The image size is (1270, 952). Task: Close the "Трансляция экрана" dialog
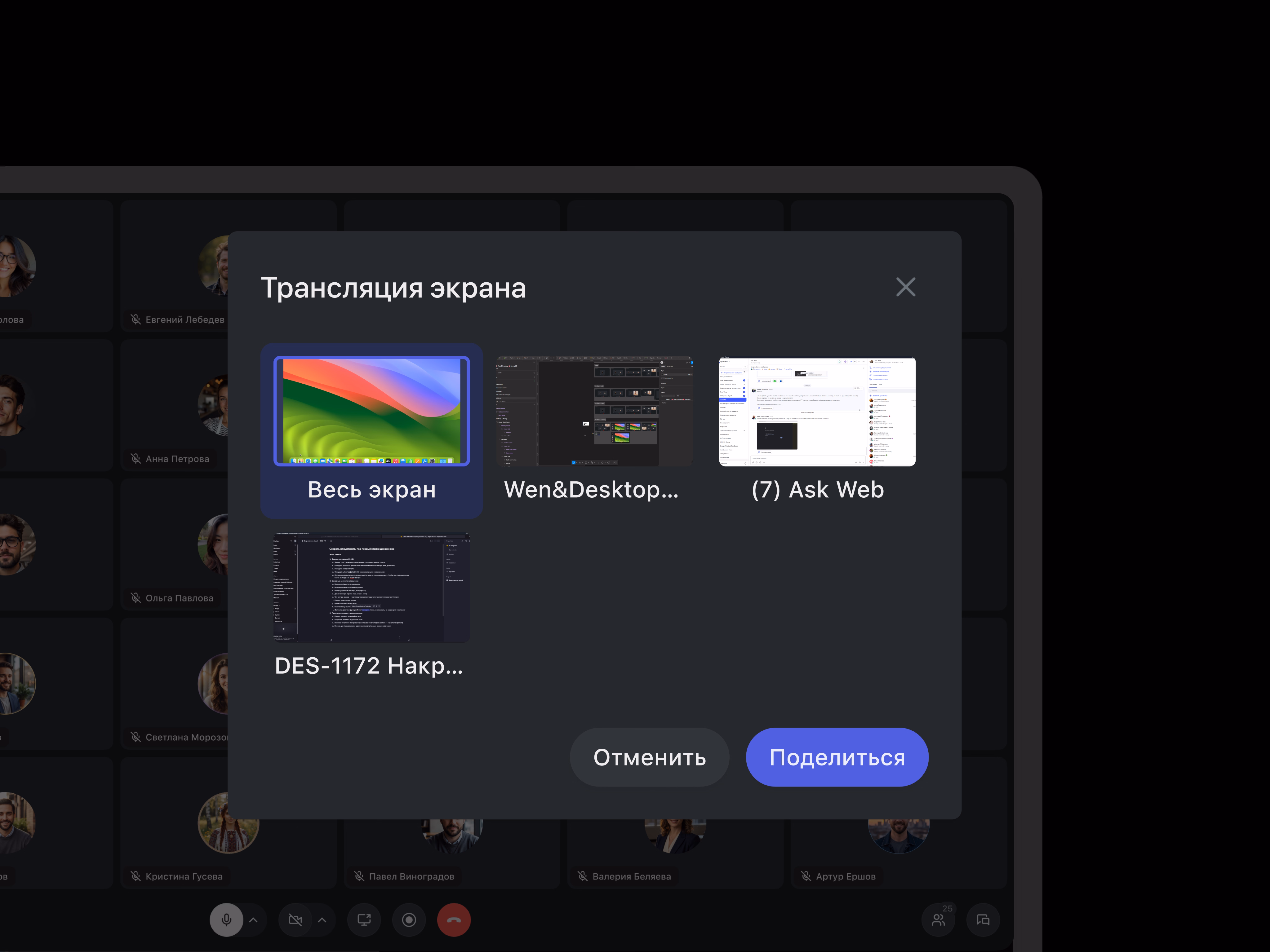tap(905, 287)
